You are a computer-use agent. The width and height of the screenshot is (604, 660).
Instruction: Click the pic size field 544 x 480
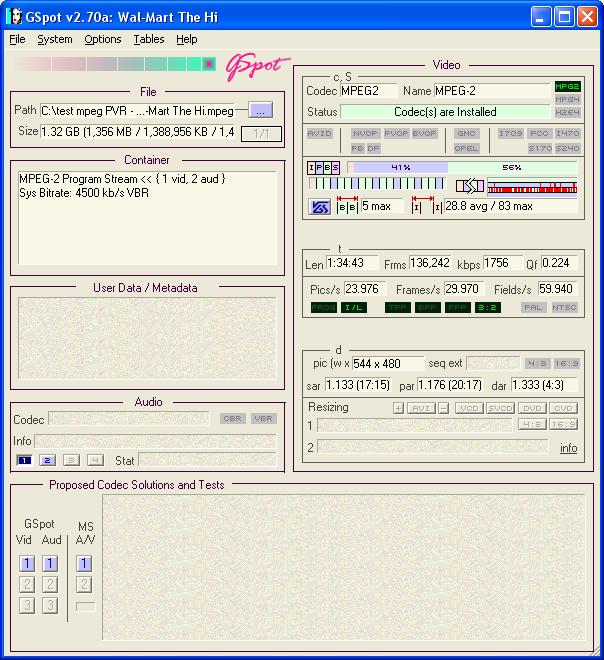pyautogui.click(x=388, y=364)
